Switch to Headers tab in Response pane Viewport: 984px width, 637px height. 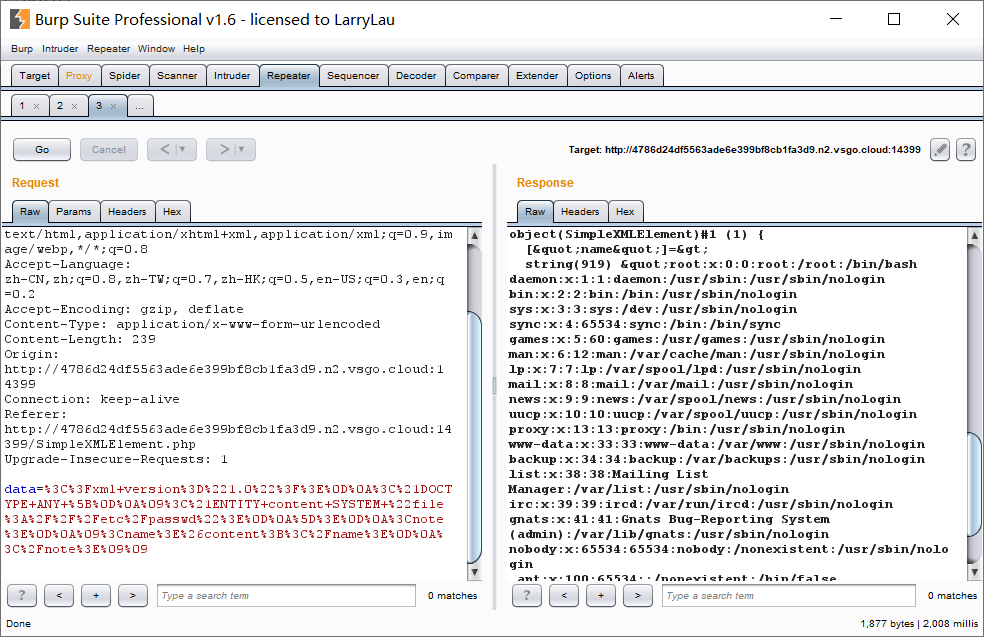coord(580,211)
